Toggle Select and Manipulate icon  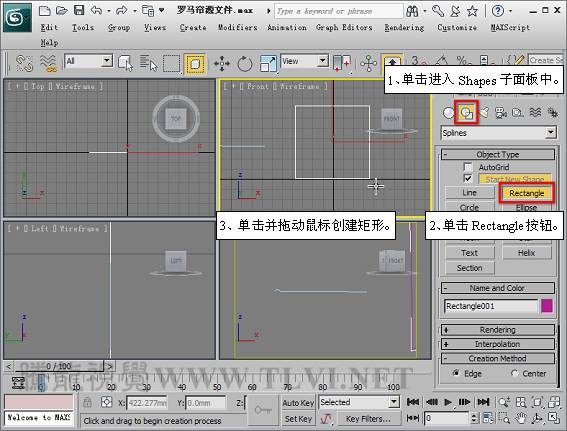click(369, 63)
